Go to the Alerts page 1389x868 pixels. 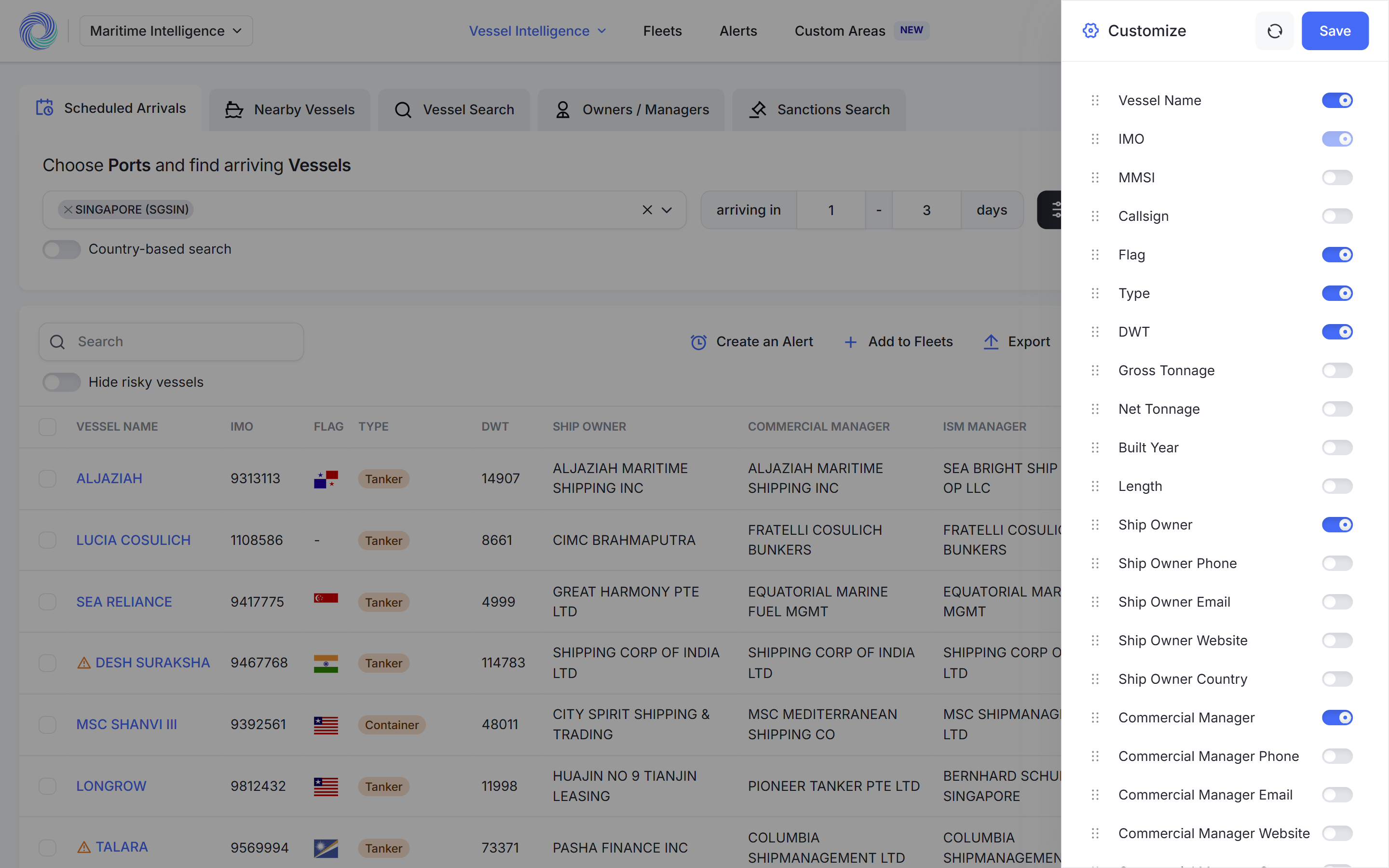pyautogui.click(x=738, y=31)
